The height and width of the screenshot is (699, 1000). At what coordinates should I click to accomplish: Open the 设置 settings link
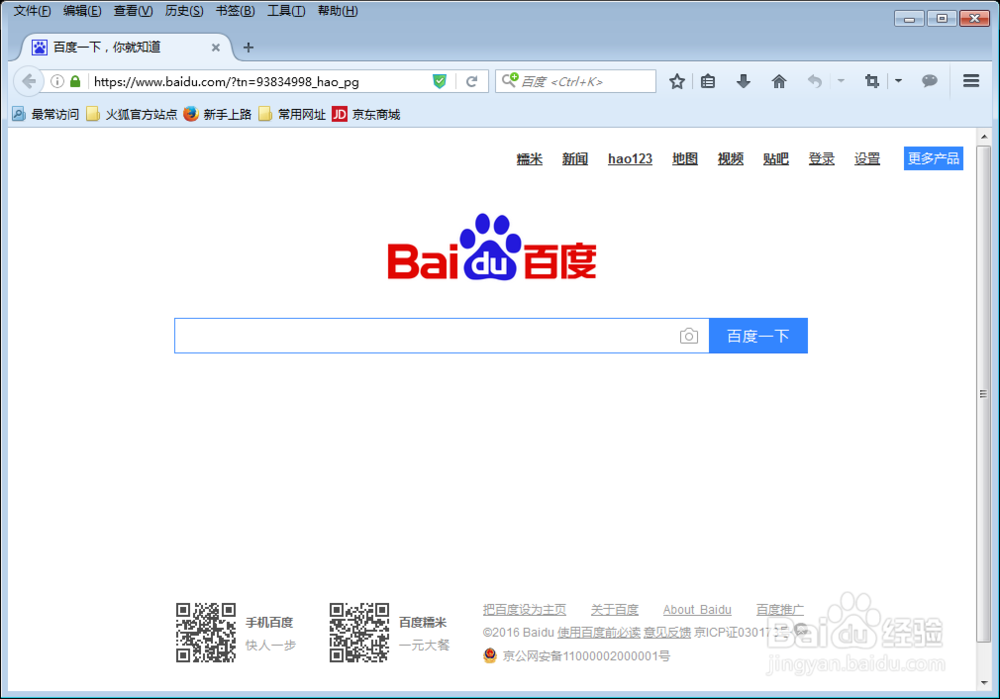click(867, 159)
